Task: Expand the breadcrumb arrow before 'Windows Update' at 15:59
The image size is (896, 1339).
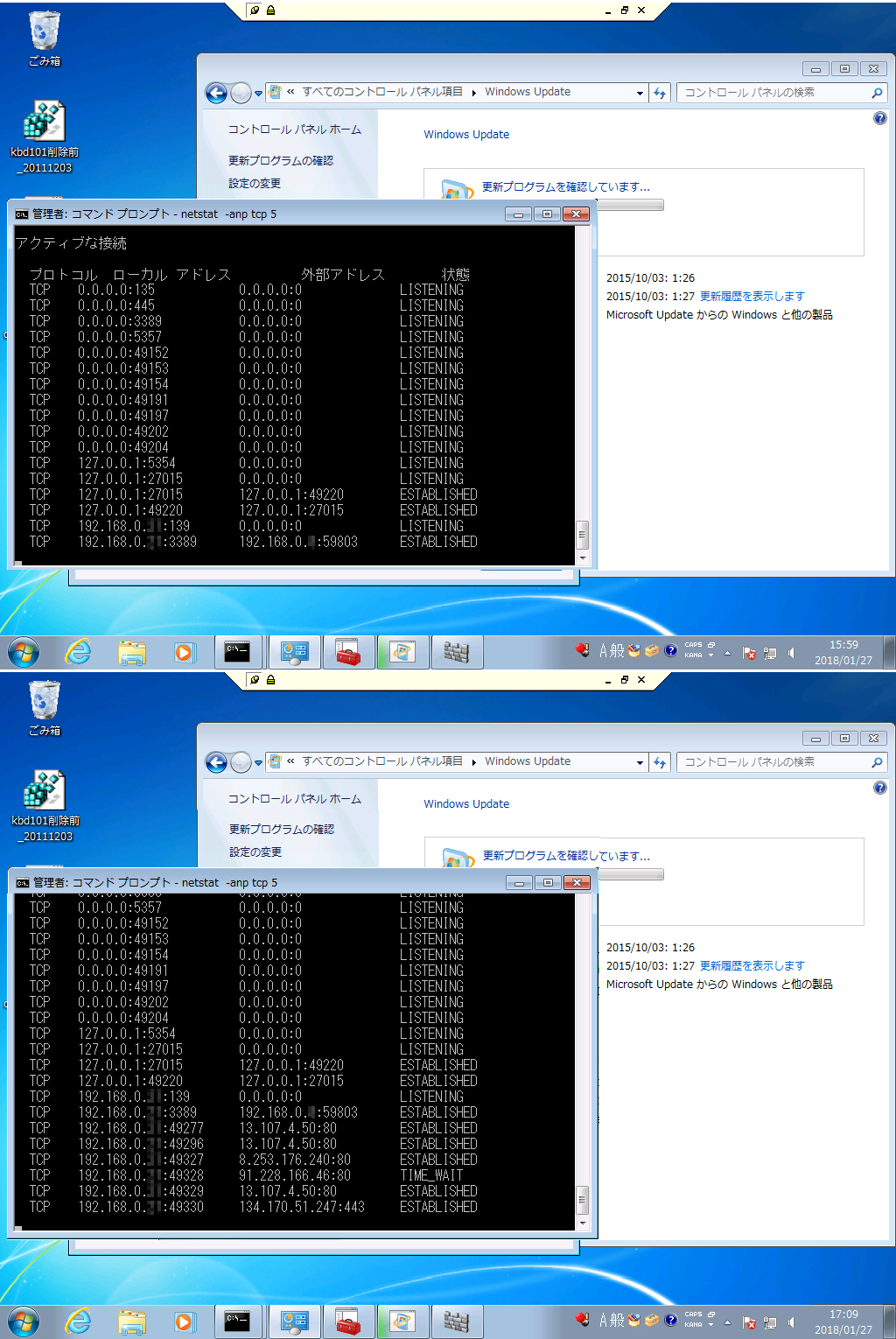Action: coord(473,93)
